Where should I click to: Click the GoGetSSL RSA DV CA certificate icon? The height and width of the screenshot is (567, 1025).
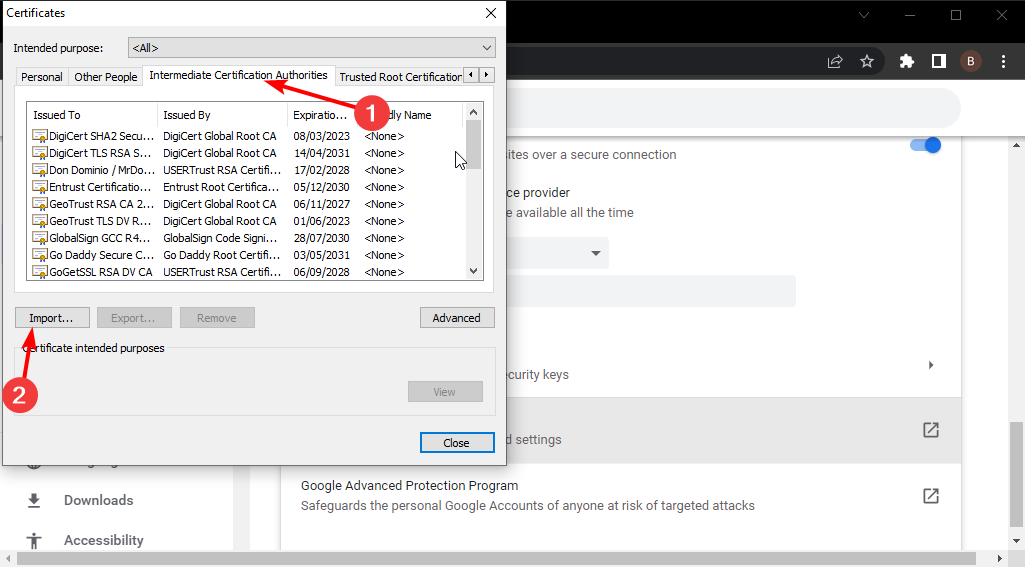(x=40, y=272)
